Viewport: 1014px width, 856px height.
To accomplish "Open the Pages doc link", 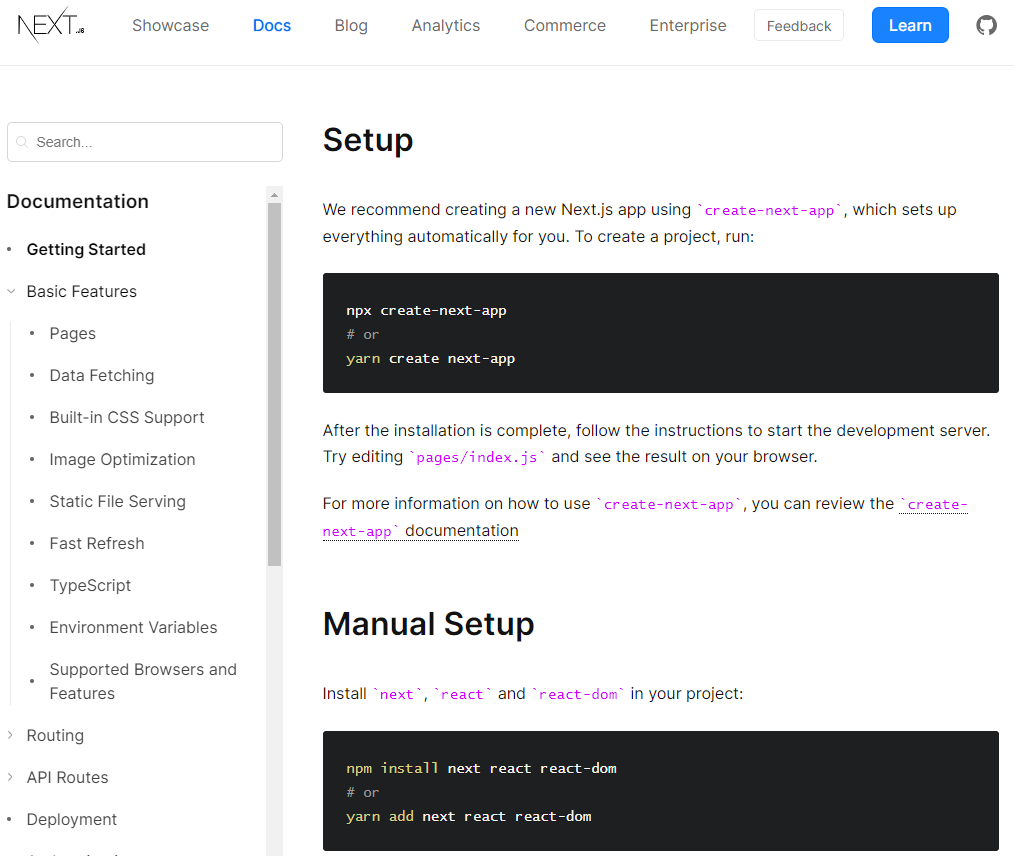I will (72, 334).
